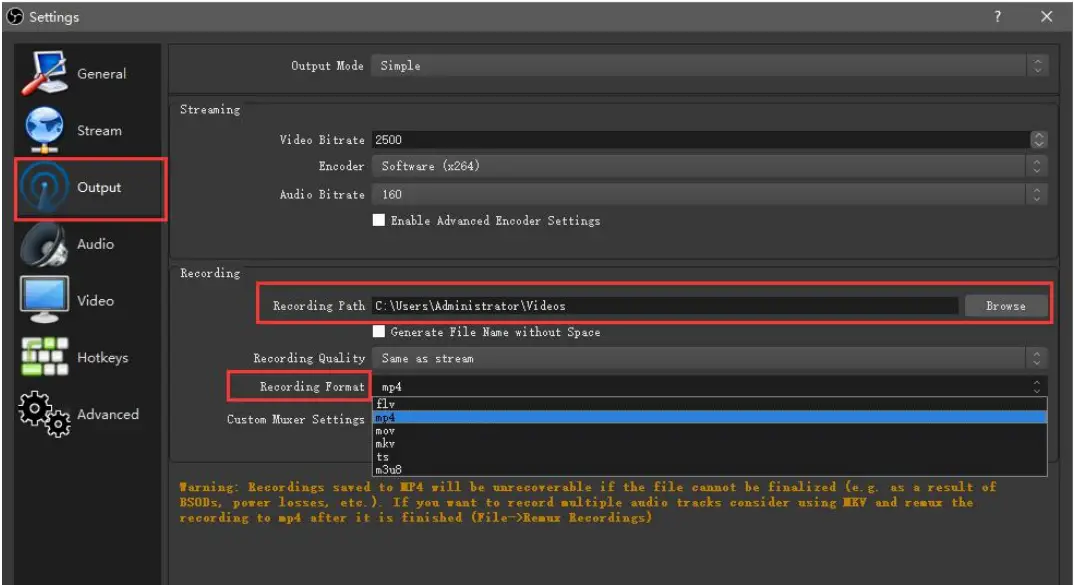Choose mov from format list
Screen dimensions: 1075x585
pos(710,431)
